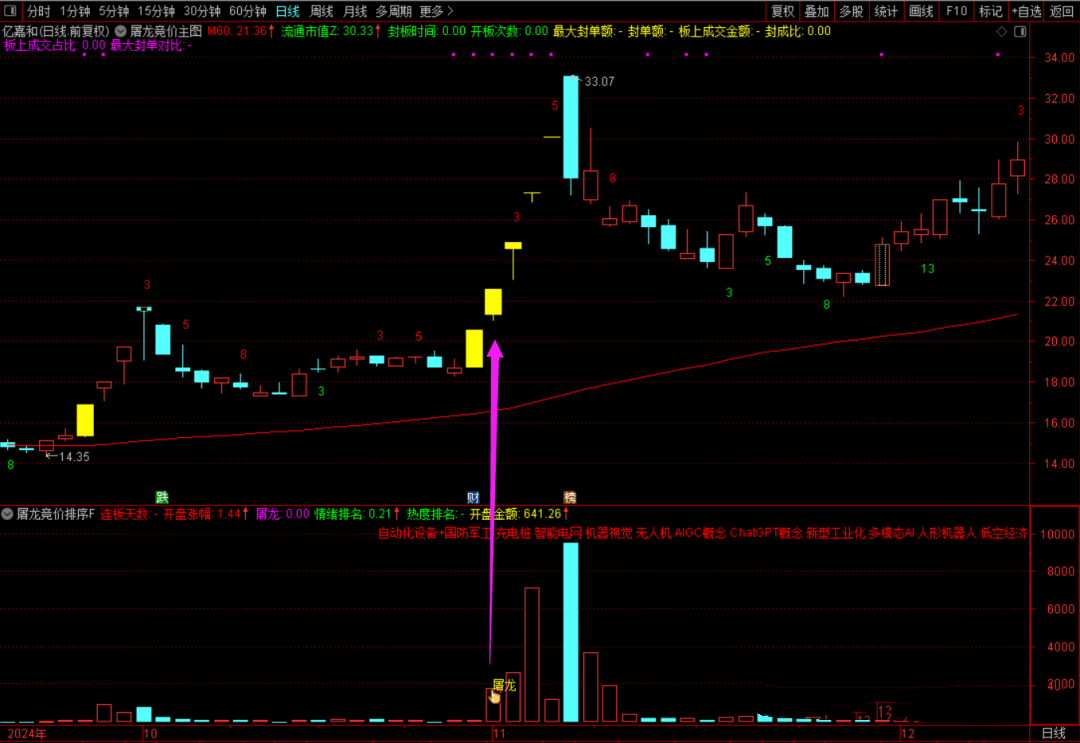Click the M60: 21.36 indicator value
Image resolution: width=1080 pixels, height=743 pixels.
point(241,31)
